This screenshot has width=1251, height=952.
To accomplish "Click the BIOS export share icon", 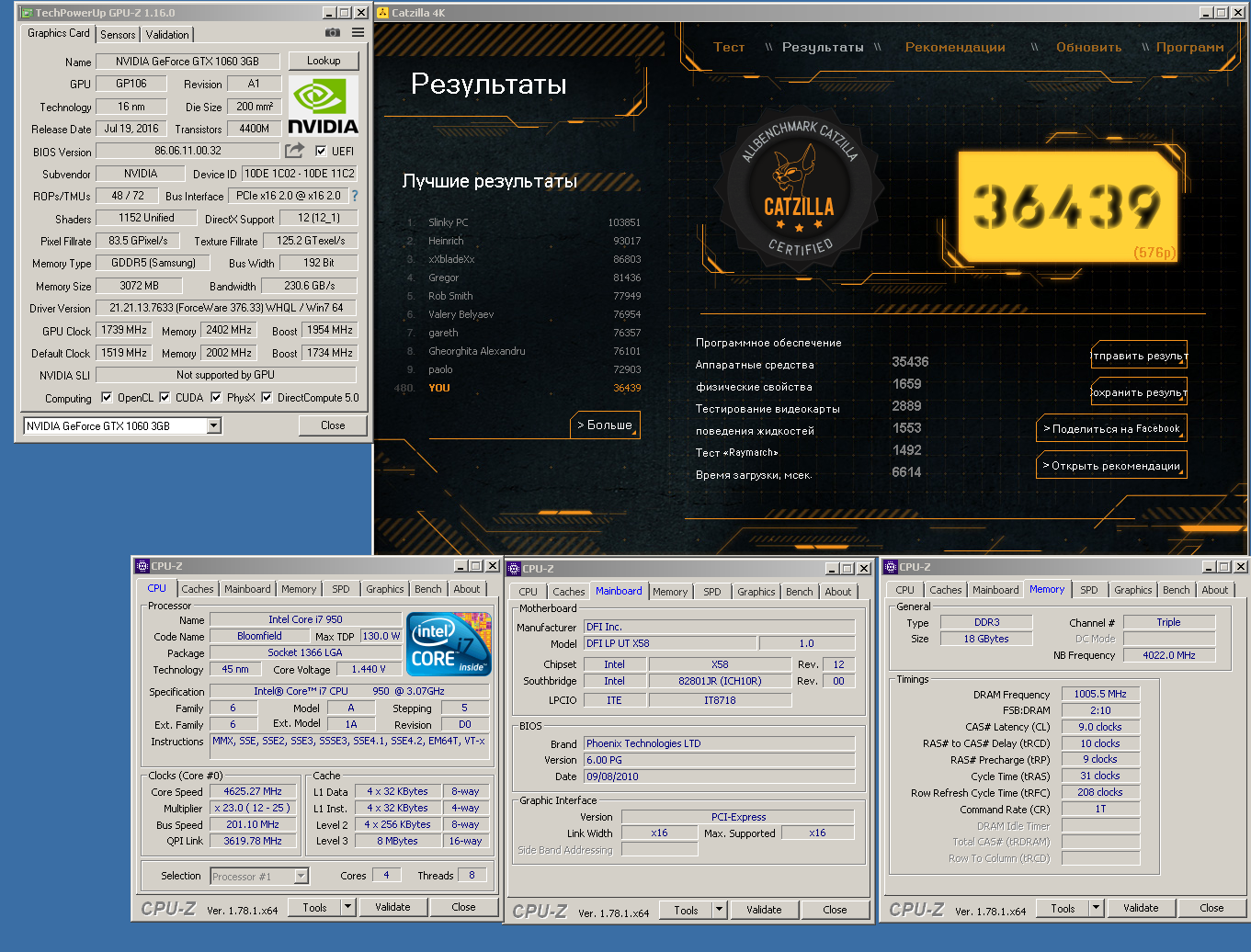I will [294, 151].
